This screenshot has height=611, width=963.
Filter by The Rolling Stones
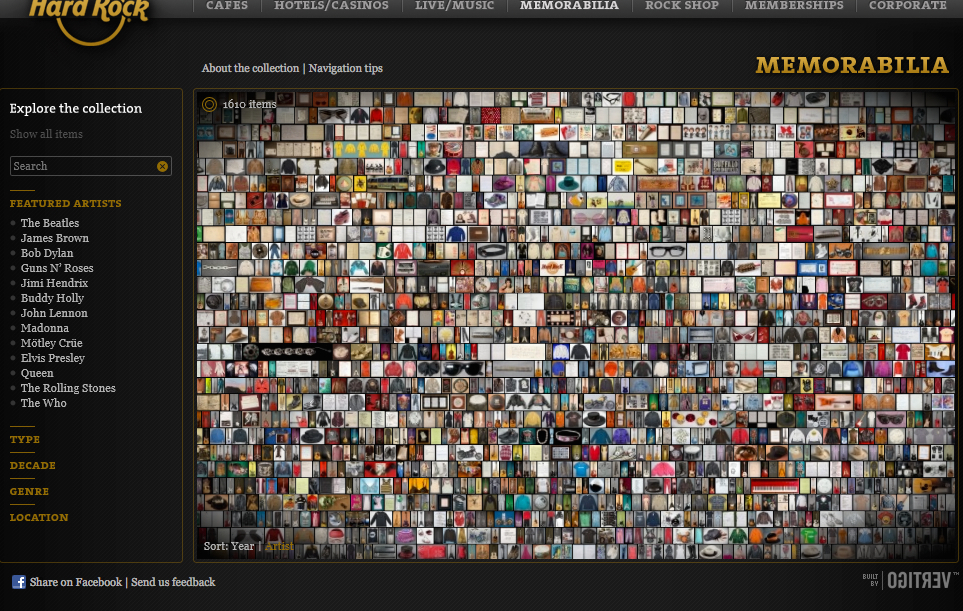(x=68, y=388)
